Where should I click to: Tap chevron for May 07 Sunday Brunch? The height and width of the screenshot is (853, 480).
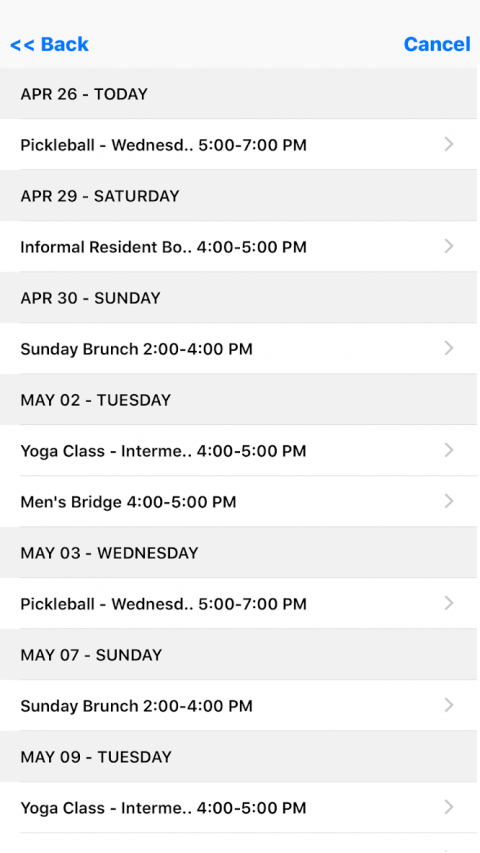(449, 705)
